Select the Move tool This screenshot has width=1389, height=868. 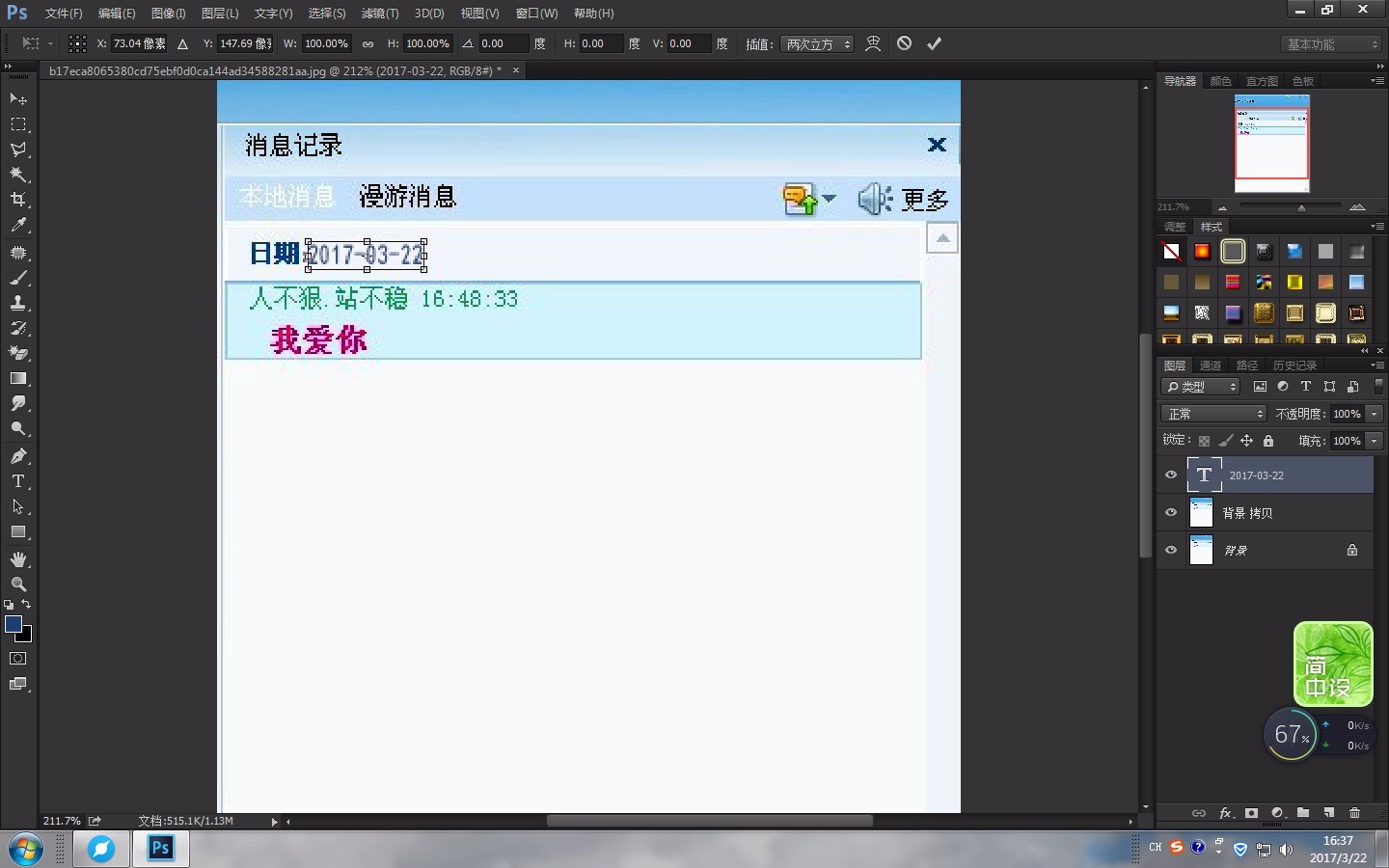pos(18,98)
